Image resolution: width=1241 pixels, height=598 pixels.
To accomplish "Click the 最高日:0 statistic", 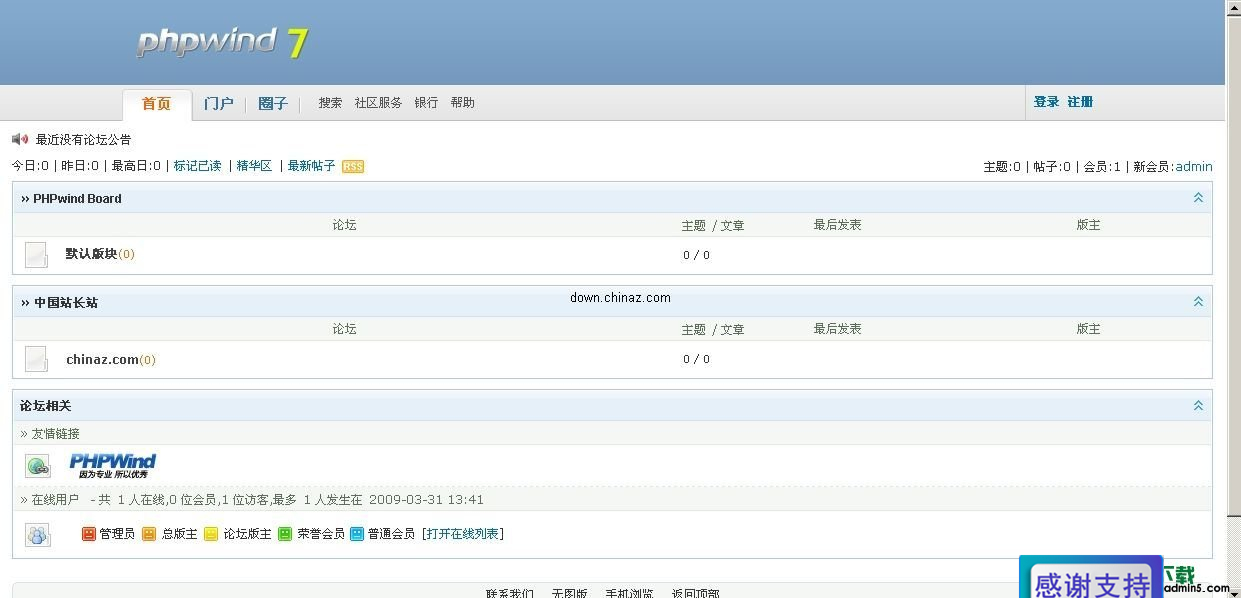I will [136, 166].
